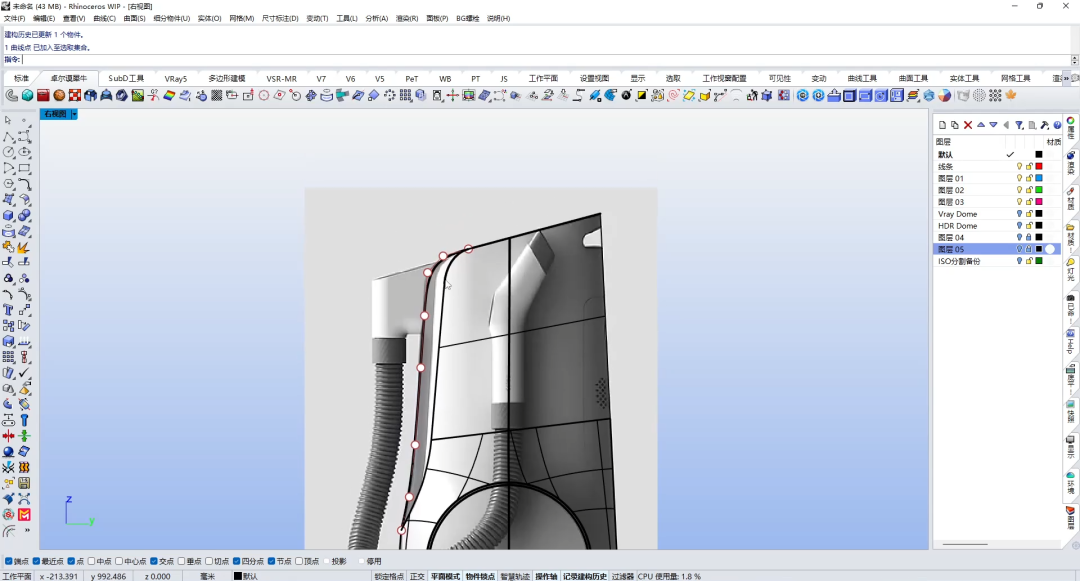Toggle visibility bulb of 线条 layer
The image size is (1080, 581).
(1019, 167)
